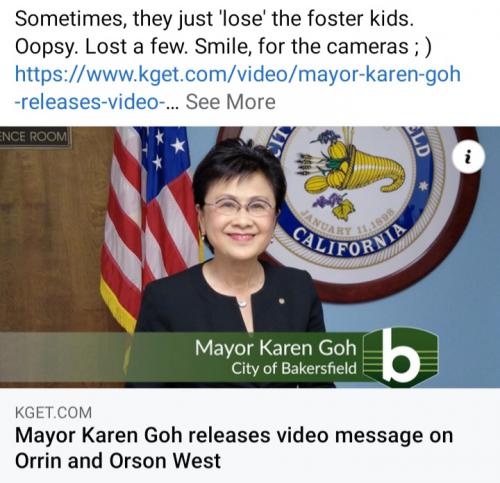Click the Bakersfield 'b' logo badge

[x=400, y=357]
